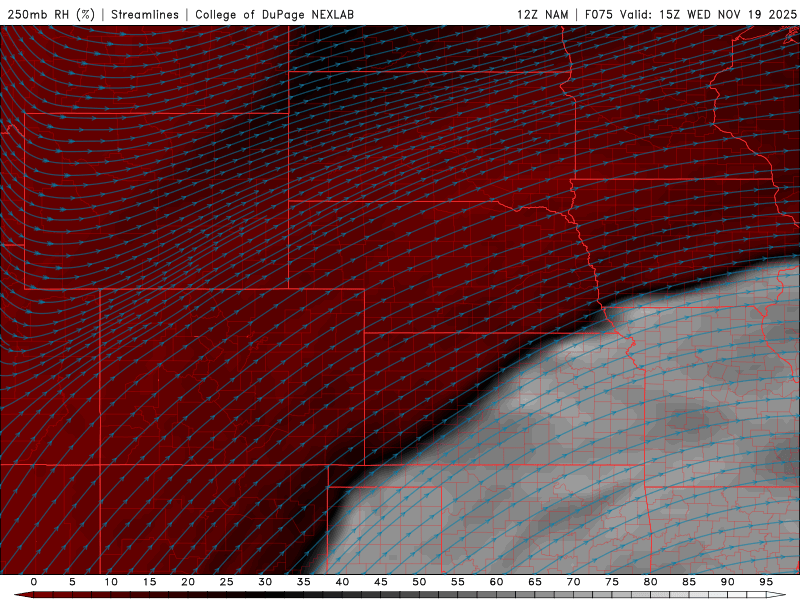The height and width of the screenshot is (600, 800).
Task: Click the "80" label on the color bar
Action: coord(651,582)
